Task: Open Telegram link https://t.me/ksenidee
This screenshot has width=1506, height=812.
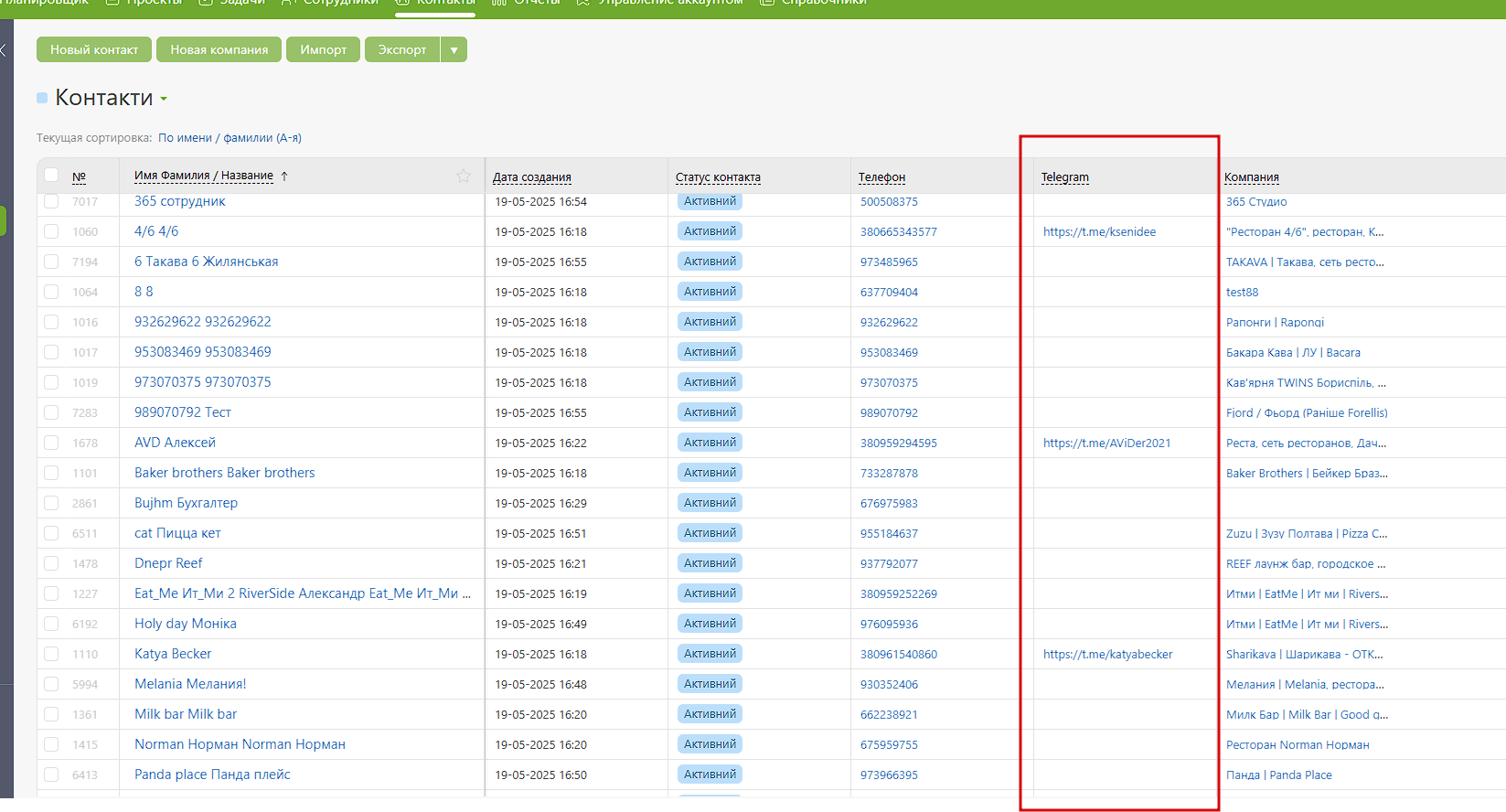Action: pos(1099,232)
